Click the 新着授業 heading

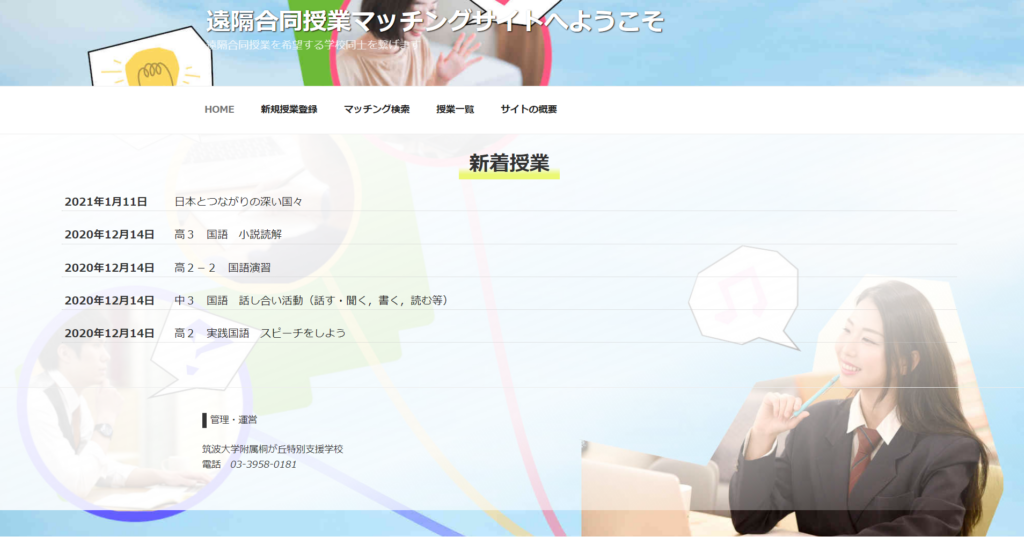[509, 163]
